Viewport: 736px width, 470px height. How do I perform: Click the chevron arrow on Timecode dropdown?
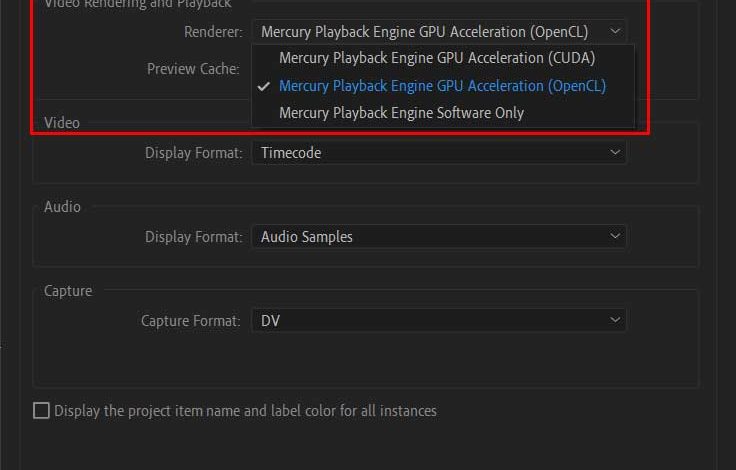click(615, 152)
